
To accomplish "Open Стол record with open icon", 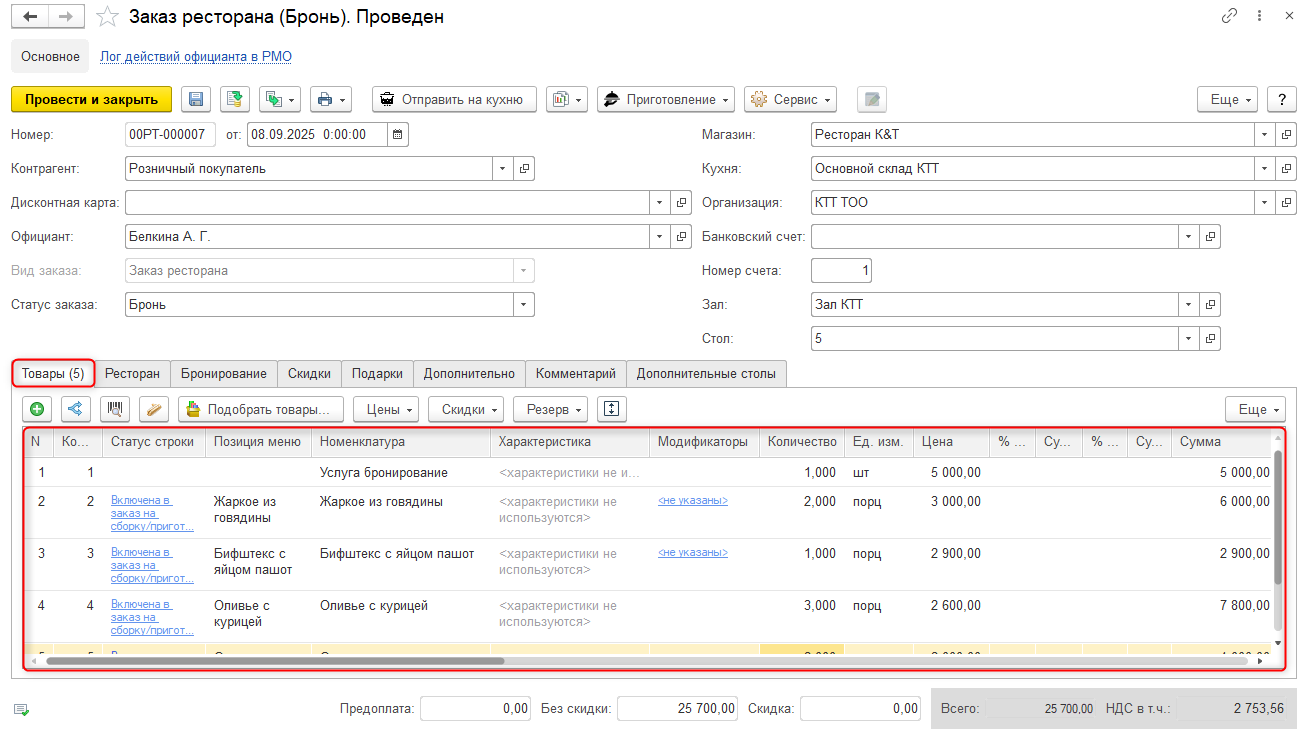I will (x=1210, y=339).
